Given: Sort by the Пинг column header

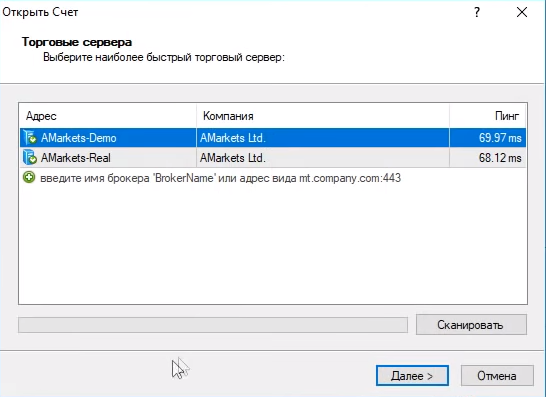Looking at the screenshot, I should 488,116.
